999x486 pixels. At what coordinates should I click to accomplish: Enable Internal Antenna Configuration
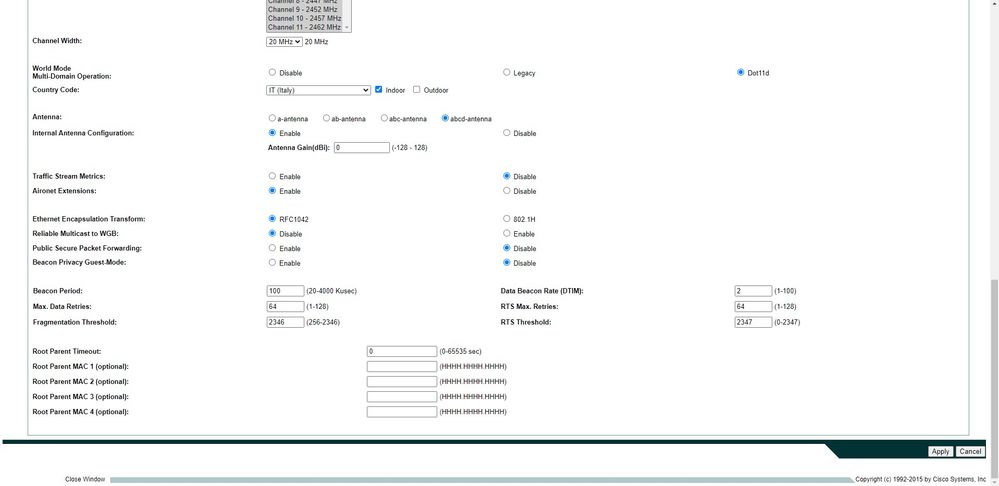coord(272,133)
